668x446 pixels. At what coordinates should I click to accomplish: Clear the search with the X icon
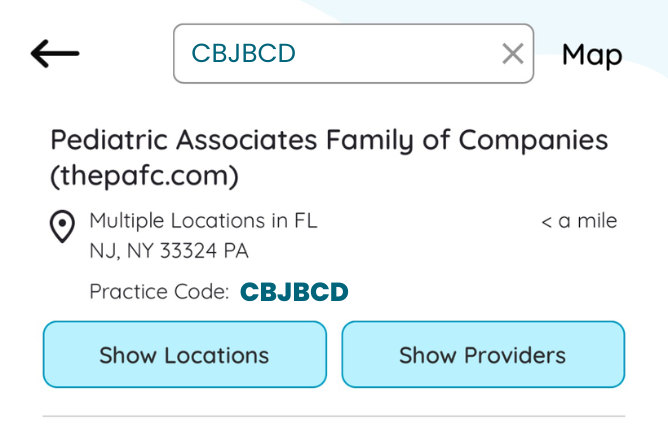513,54
